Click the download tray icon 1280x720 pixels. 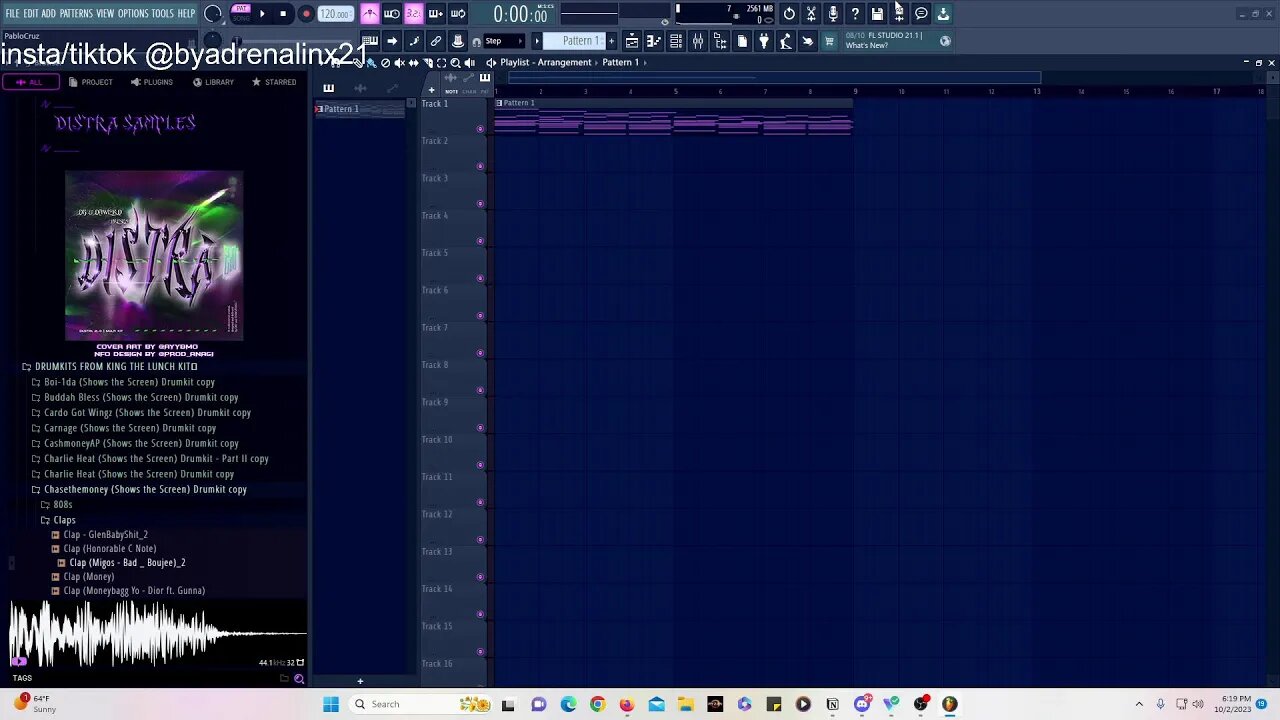click(x=943, y=14)
